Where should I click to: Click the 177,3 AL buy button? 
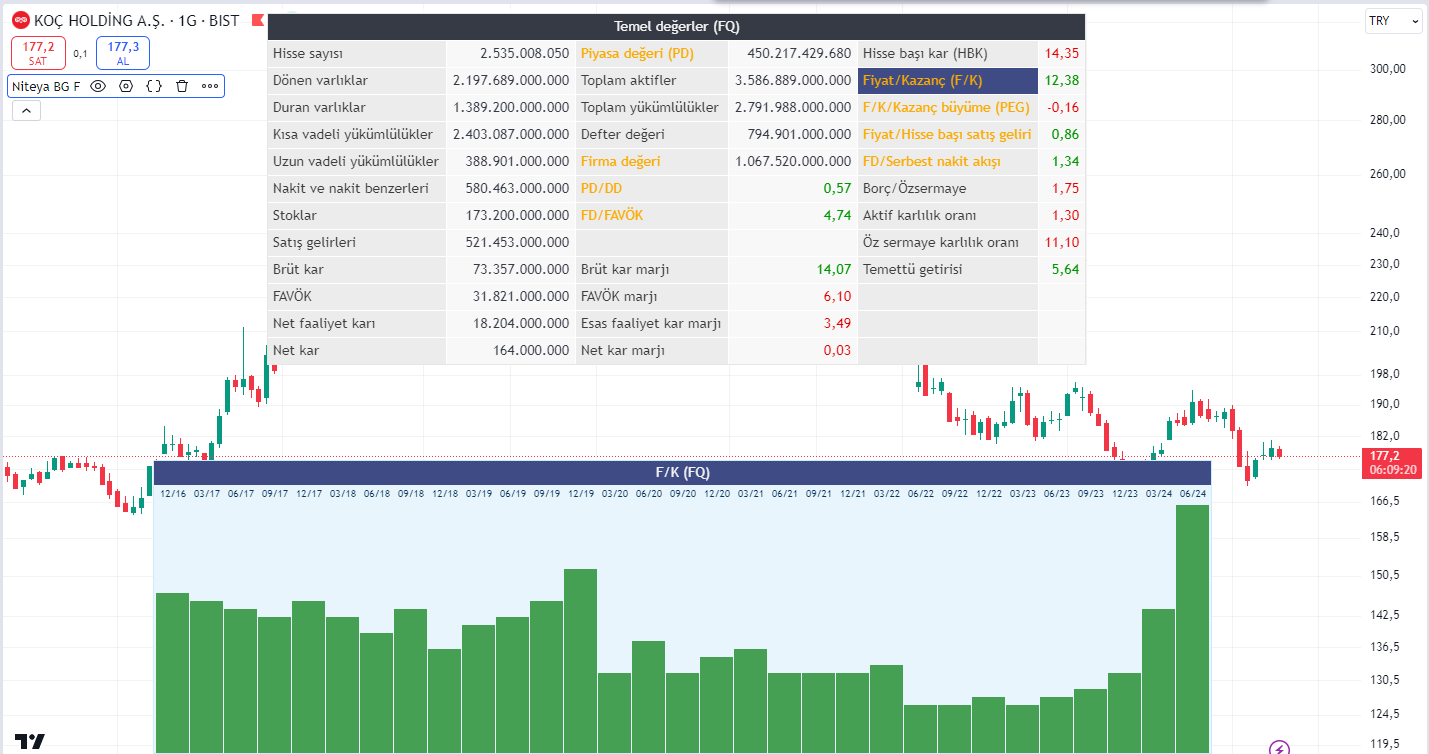click(x=123, y=52)
